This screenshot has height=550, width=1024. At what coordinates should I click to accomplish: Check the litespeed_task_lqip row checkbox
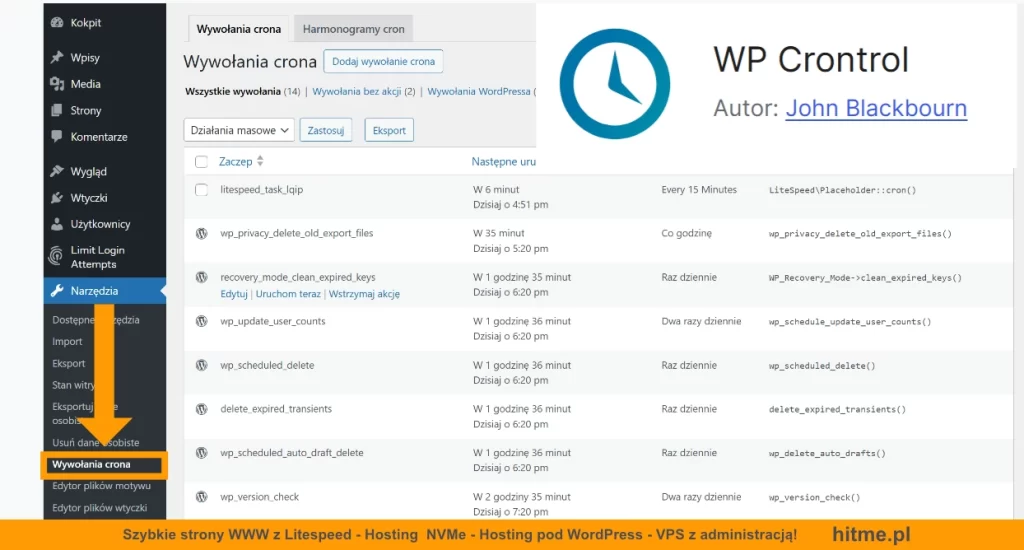click(201, 189)
